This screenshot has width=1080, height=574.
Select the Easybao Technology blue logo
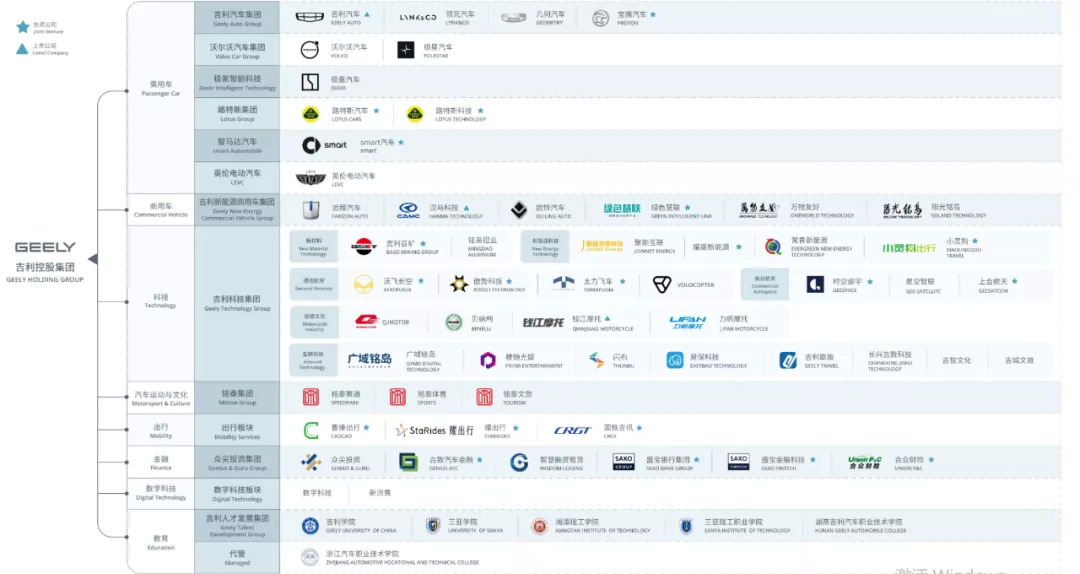coord(675,360)
